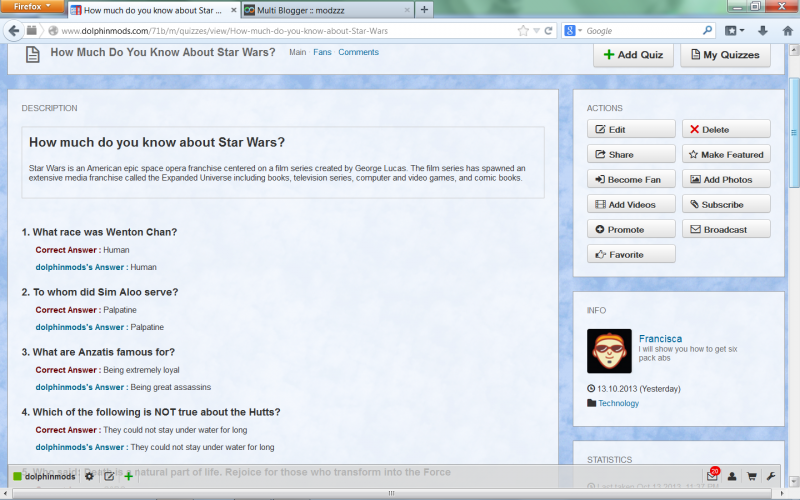Click the compose pencil icon in bottom bar
800x500 pixels.
coord(109,477)
